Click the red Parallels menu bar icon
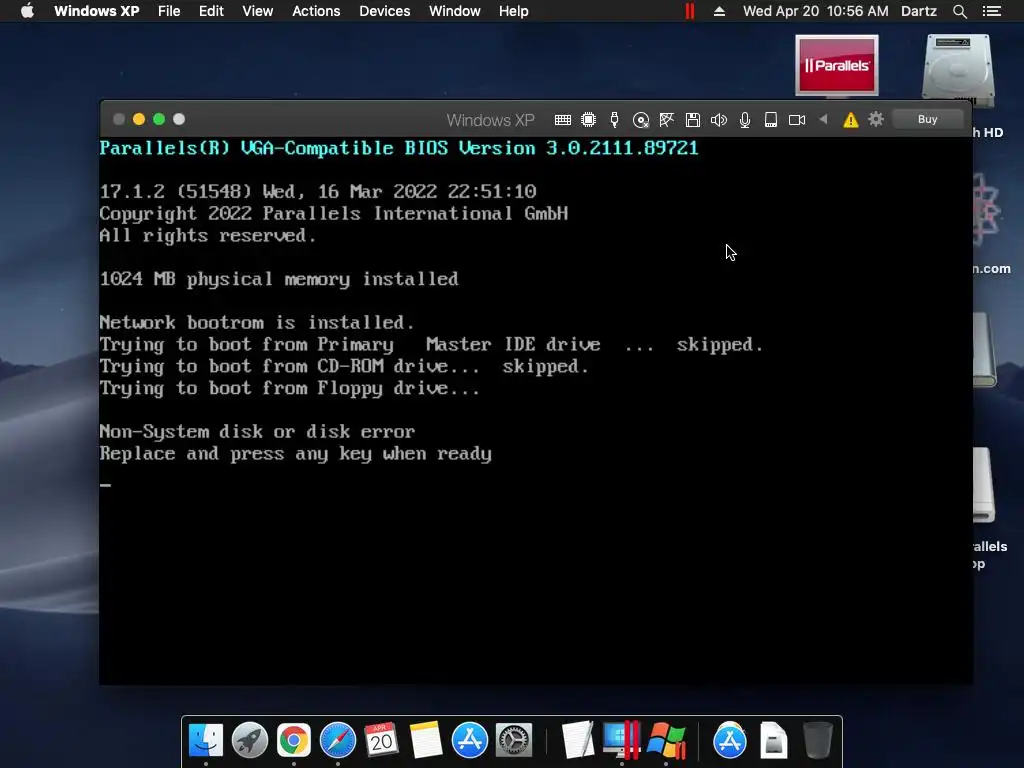The height and width of the screenshot is (768, 1024). 690,11
